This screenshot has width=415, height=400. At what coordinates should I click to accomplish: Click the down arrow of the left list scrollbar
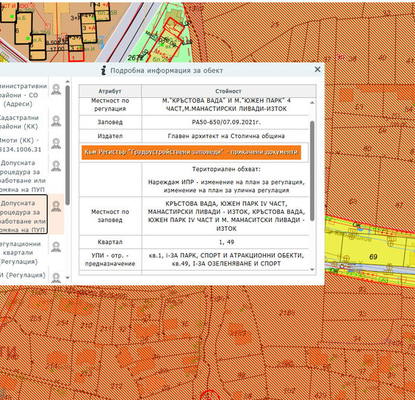click(68, 277)
